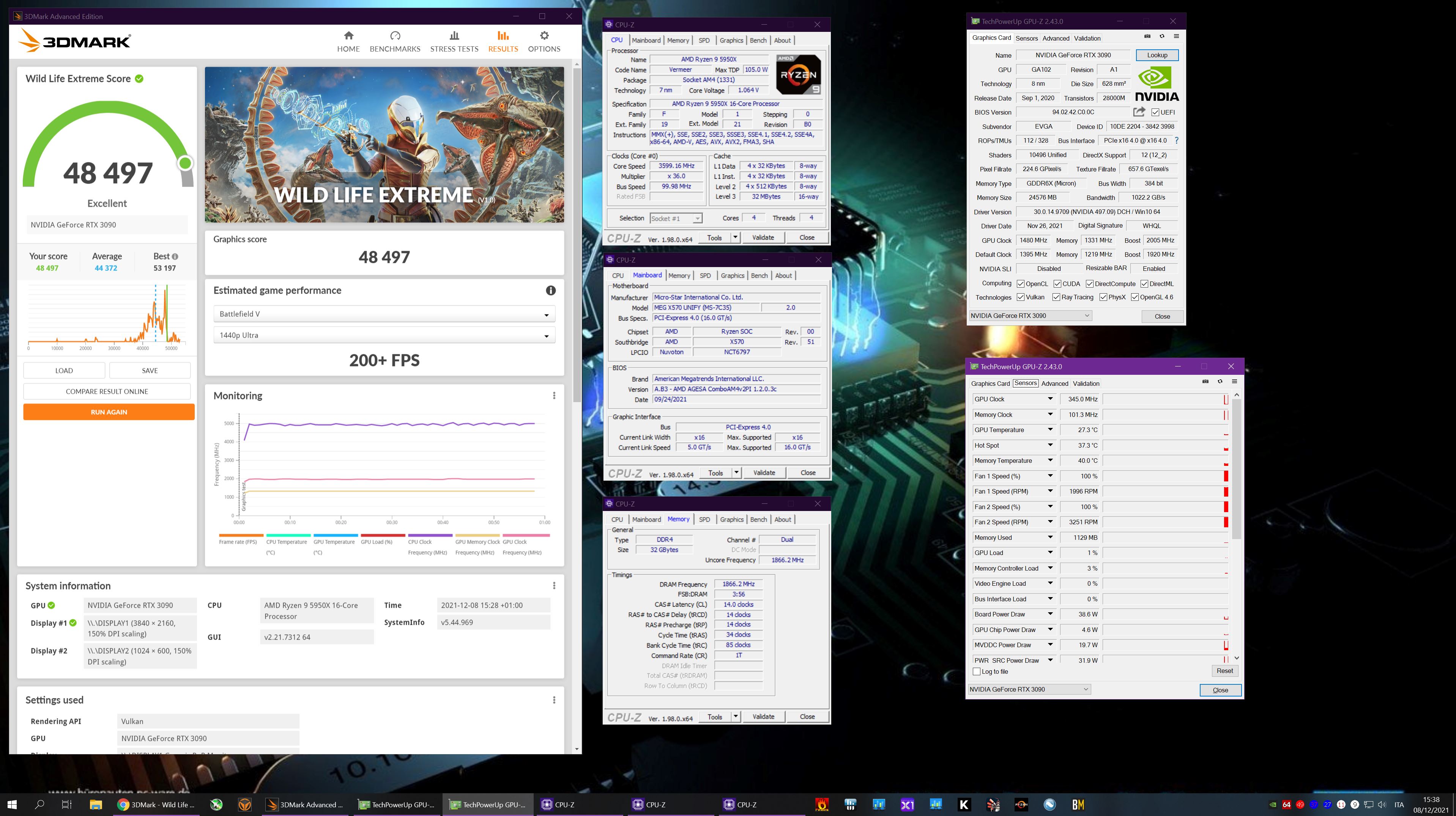Toggle the Ray Tracing checkbox in GPU-Z

pos(1056,297)
